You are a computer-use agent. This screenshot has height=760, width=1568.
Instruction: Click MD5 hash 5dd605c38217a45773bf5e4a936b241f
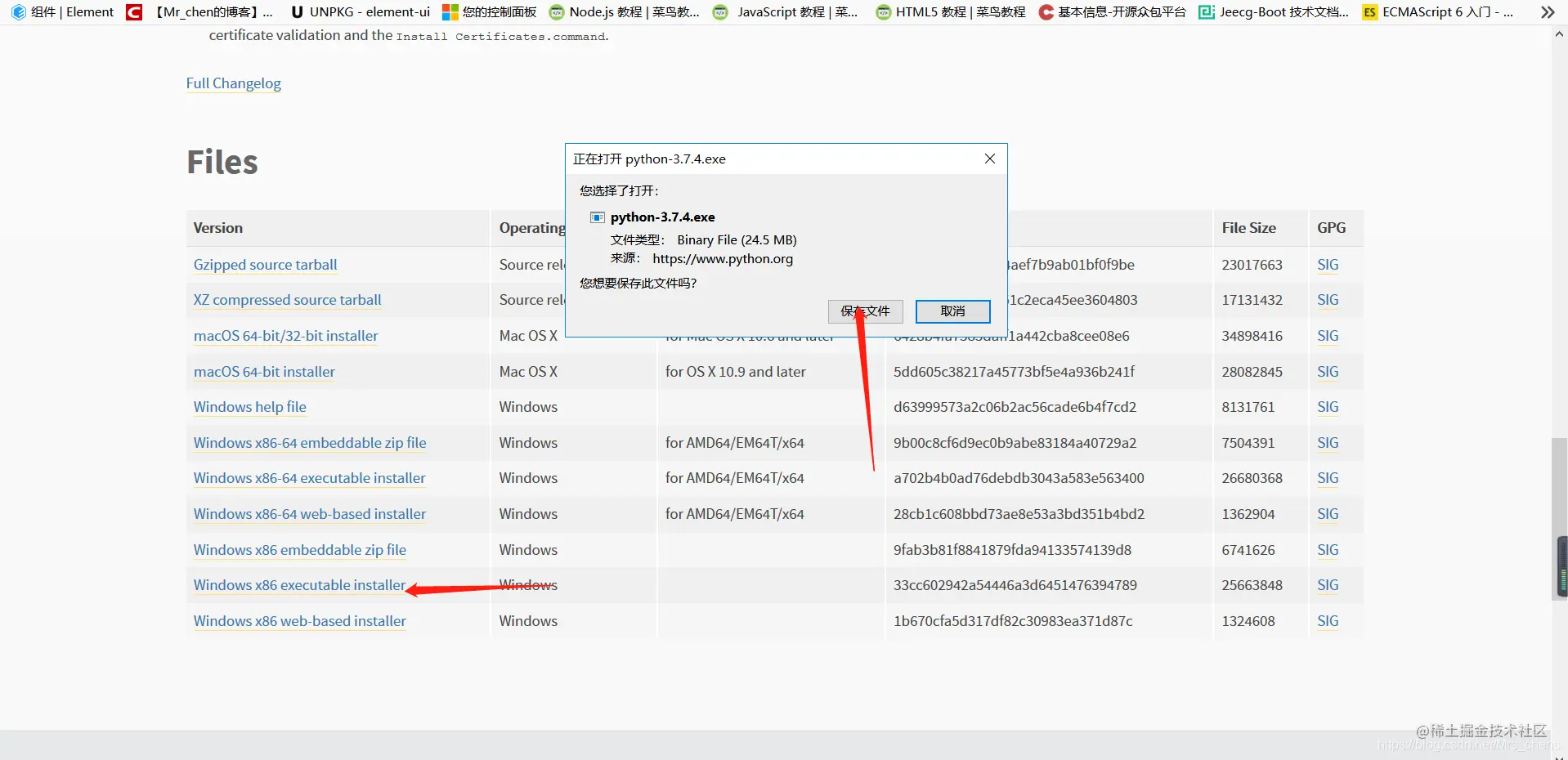[x=1014, y=372]
